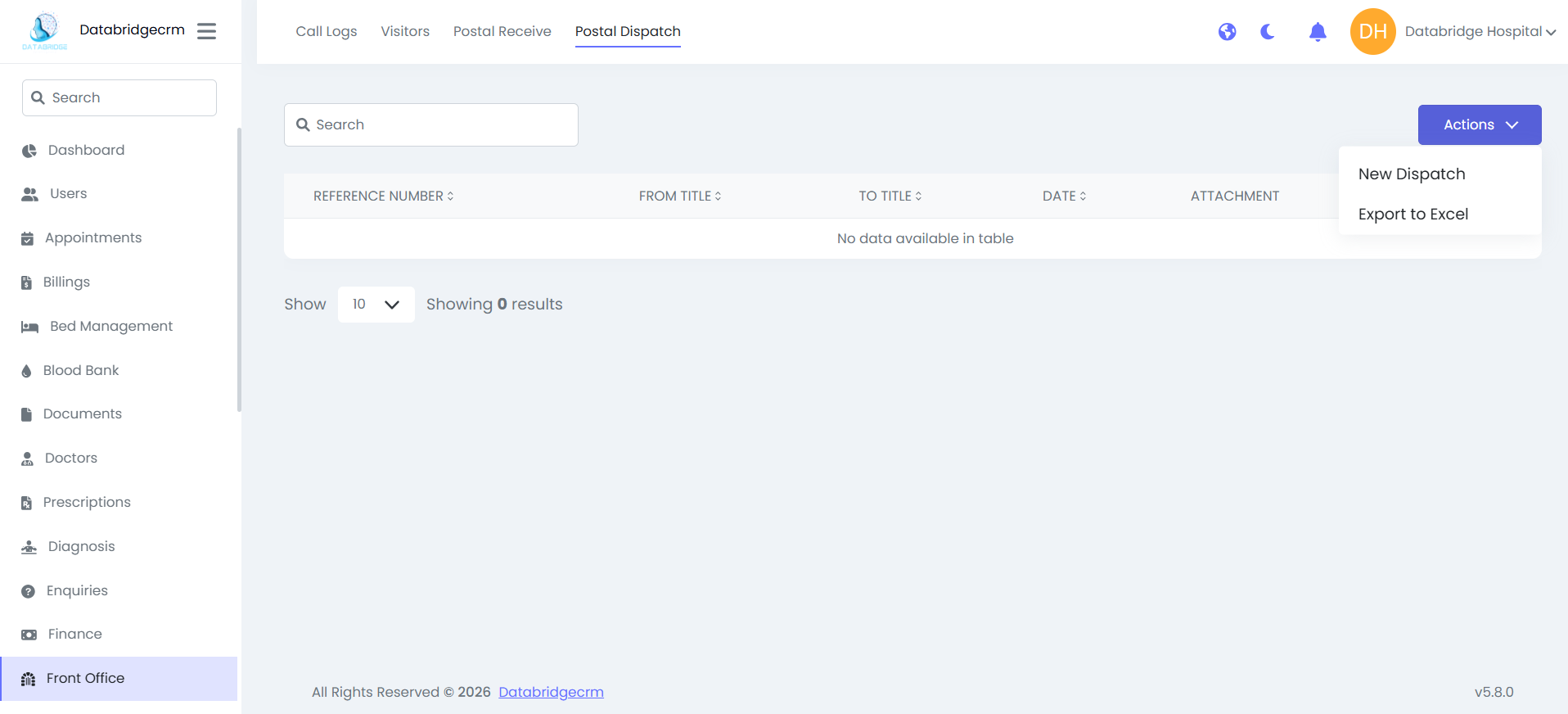The height and width of the screenshot is (714, 1568).
Task: Go to Appointments in sidebar
Action: [x=119, y=238]
